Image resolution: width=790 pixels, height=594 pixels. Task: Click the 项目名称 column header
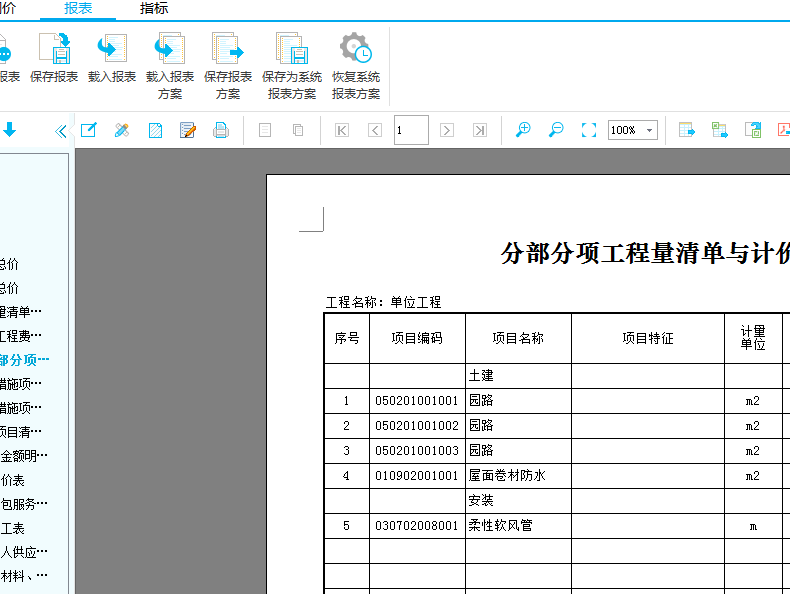518,338
